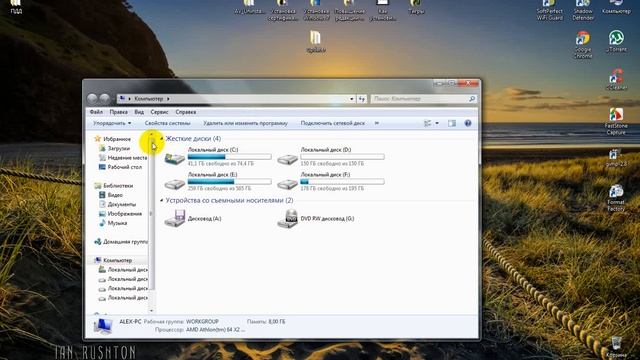Viewport: 640px width, 360px height.
Task: Collapse Устройства со съемными носителями group
Action: pyautogui.click(x=162, y=200)
